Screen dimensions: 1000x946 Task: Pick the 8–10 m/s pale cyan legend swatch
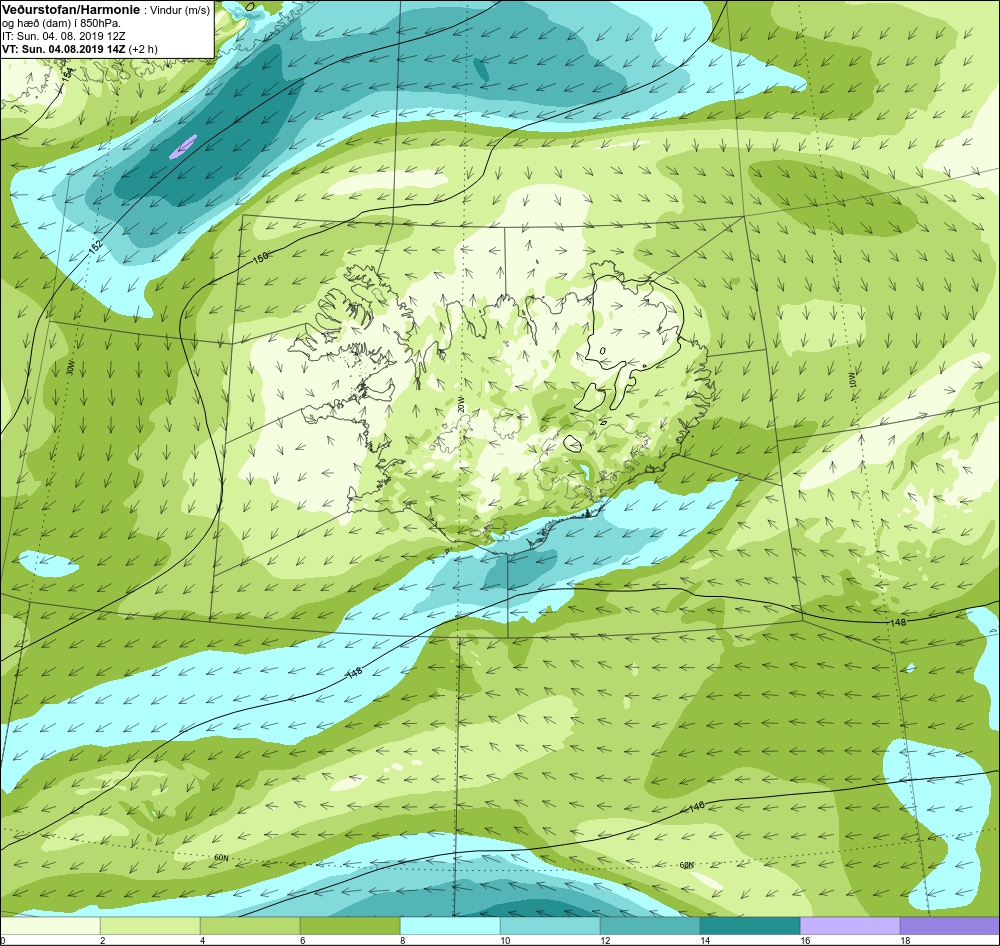tap(450, 925)
